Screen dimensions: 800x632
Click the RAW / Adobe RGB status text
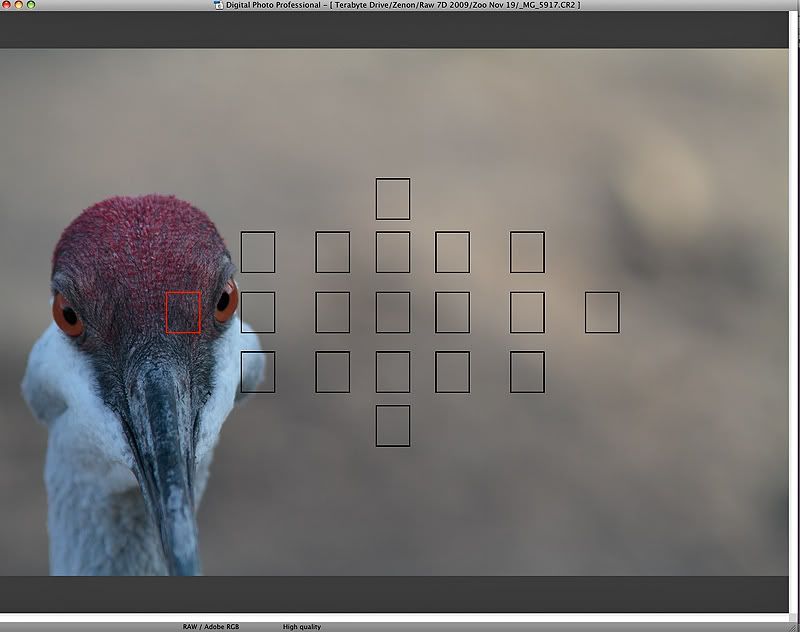(x=211, y=627)
